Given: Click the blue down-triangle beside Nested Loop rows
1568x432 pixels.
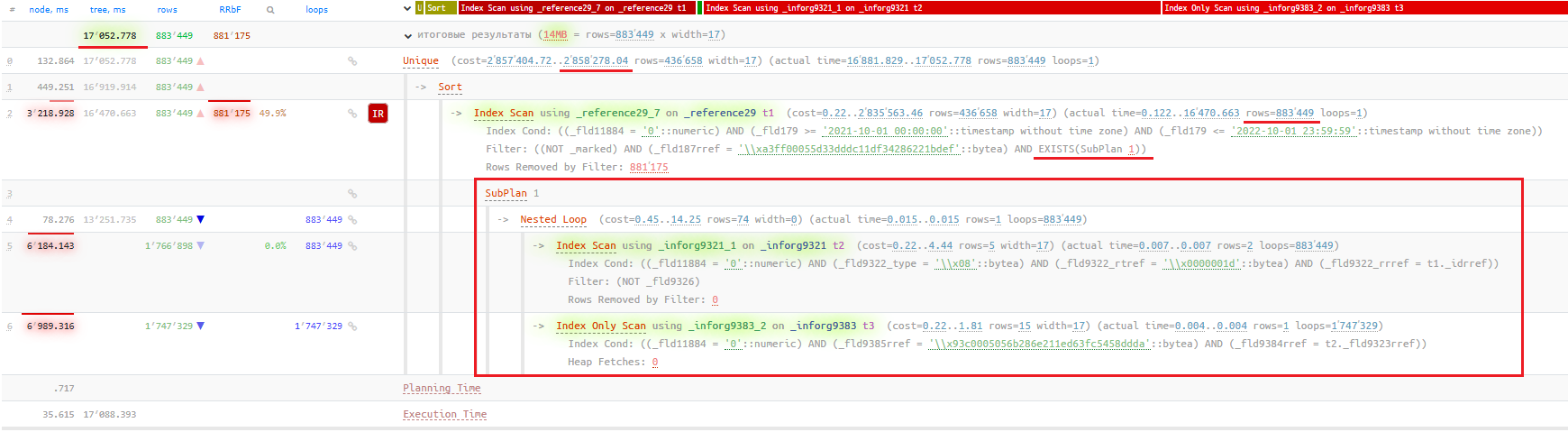Looking at the screenshot, I should tap(200, 220).
